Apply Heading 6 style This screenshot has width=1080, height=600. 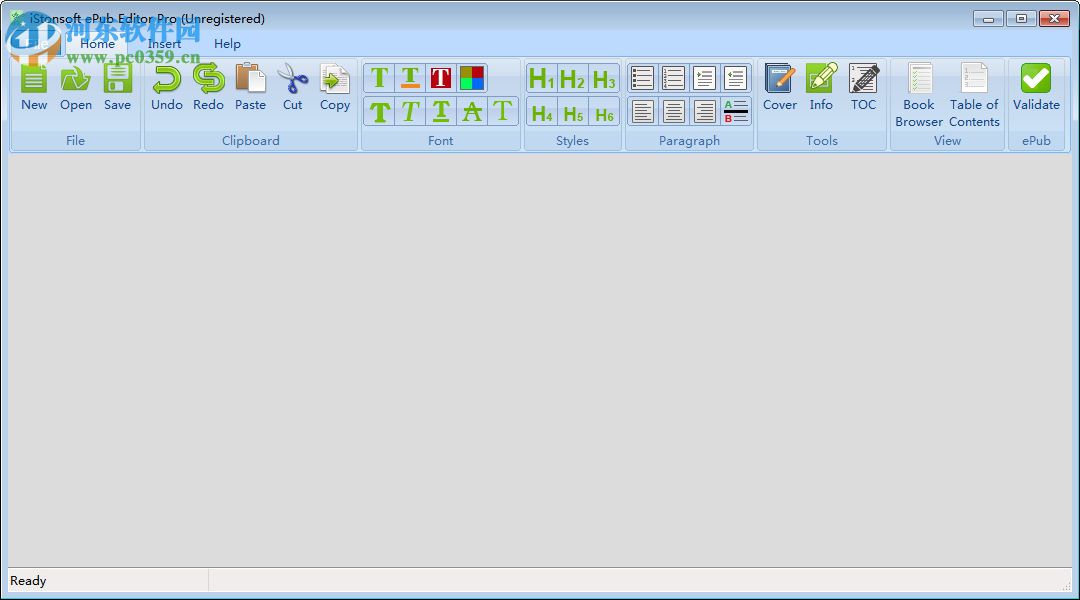[x=604, y=113]
